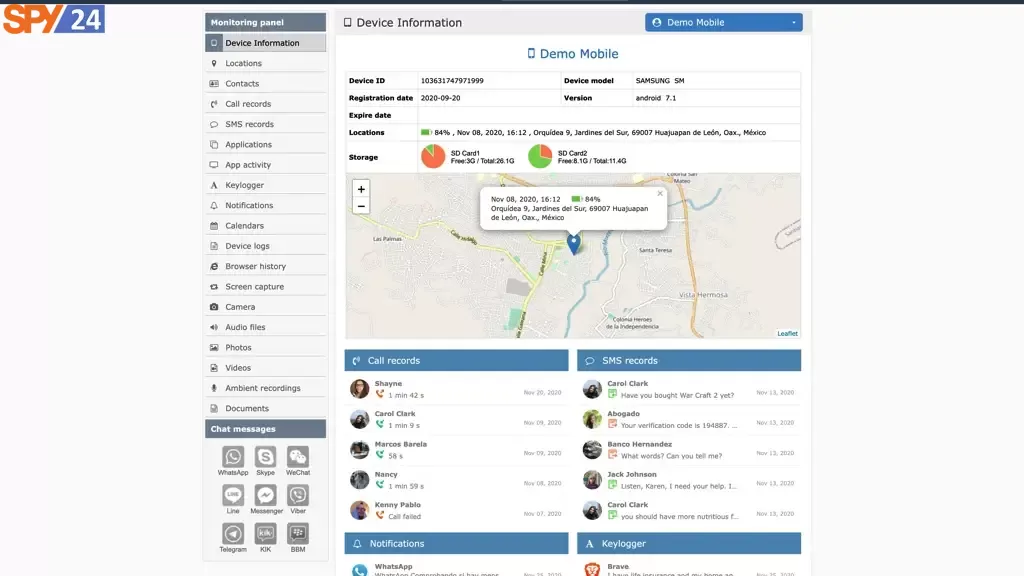Viewport: 1024px width, 576px height.
Task: Open Keylogger panel header
Action: click(689, 543)
